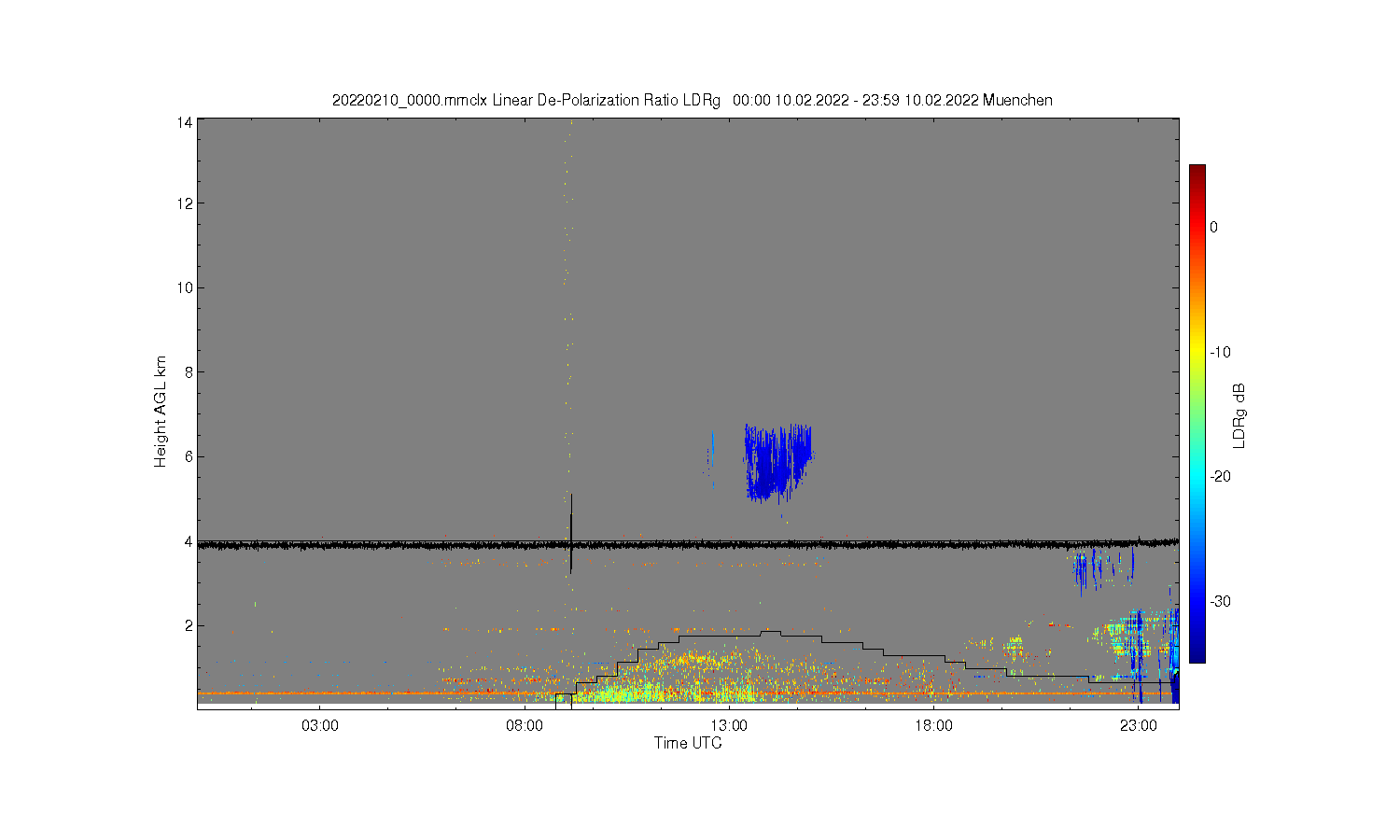Click the '08:00' time tick label
The image size is (1400, 840).
point(525,725)
